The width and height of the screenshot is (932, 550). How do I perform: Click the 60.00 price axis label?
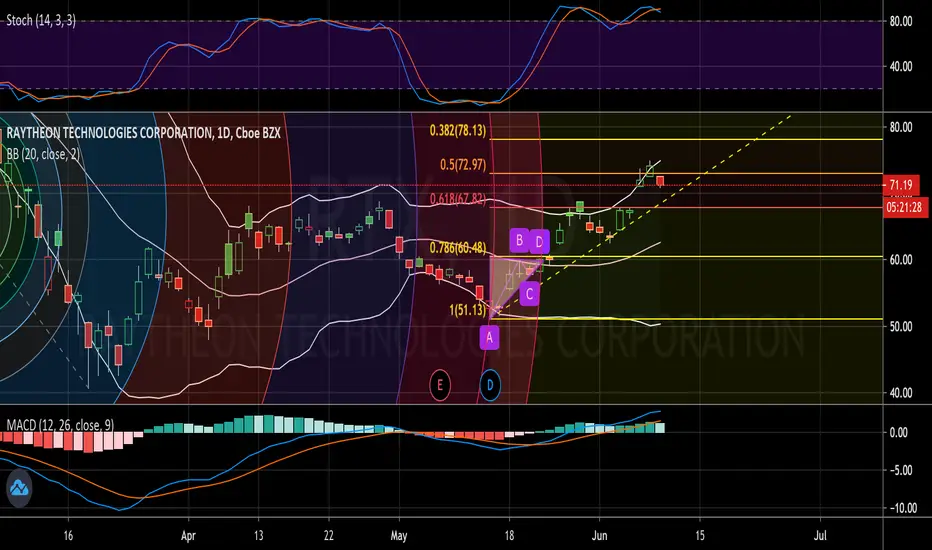click(900, 260)
